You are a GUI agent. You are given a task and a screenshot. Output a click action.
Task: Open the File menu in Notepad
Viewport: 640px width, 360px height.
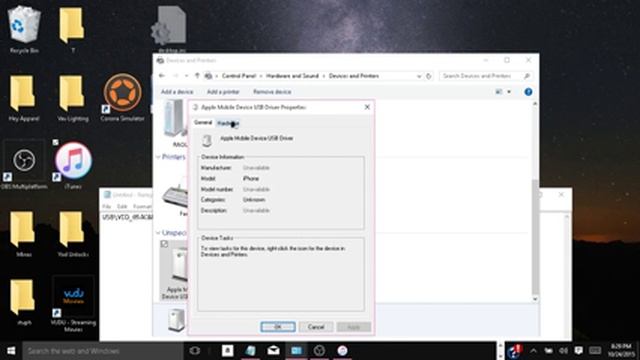click(107, 207)
